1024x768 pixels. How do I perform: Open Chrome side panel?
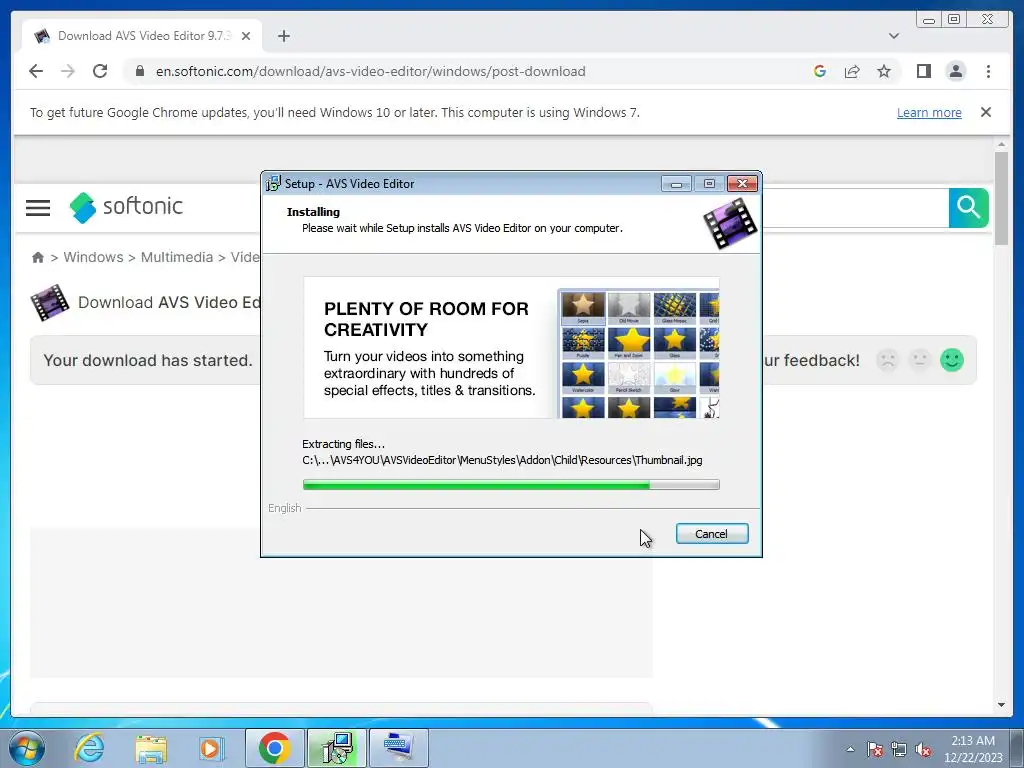pos(923,71)
